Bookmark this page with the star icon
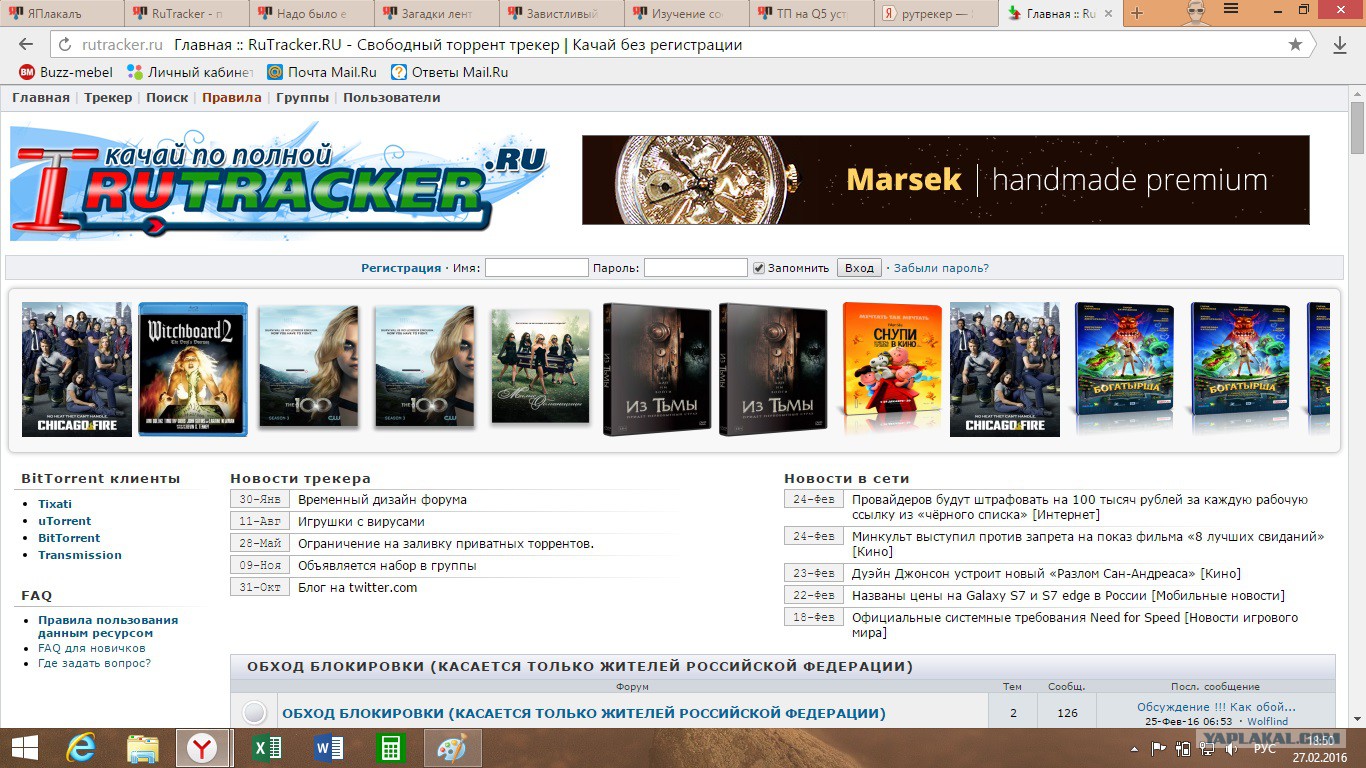Image resolution: width=1366 pixels, height=768 pixels. [x=1295, y=45]
